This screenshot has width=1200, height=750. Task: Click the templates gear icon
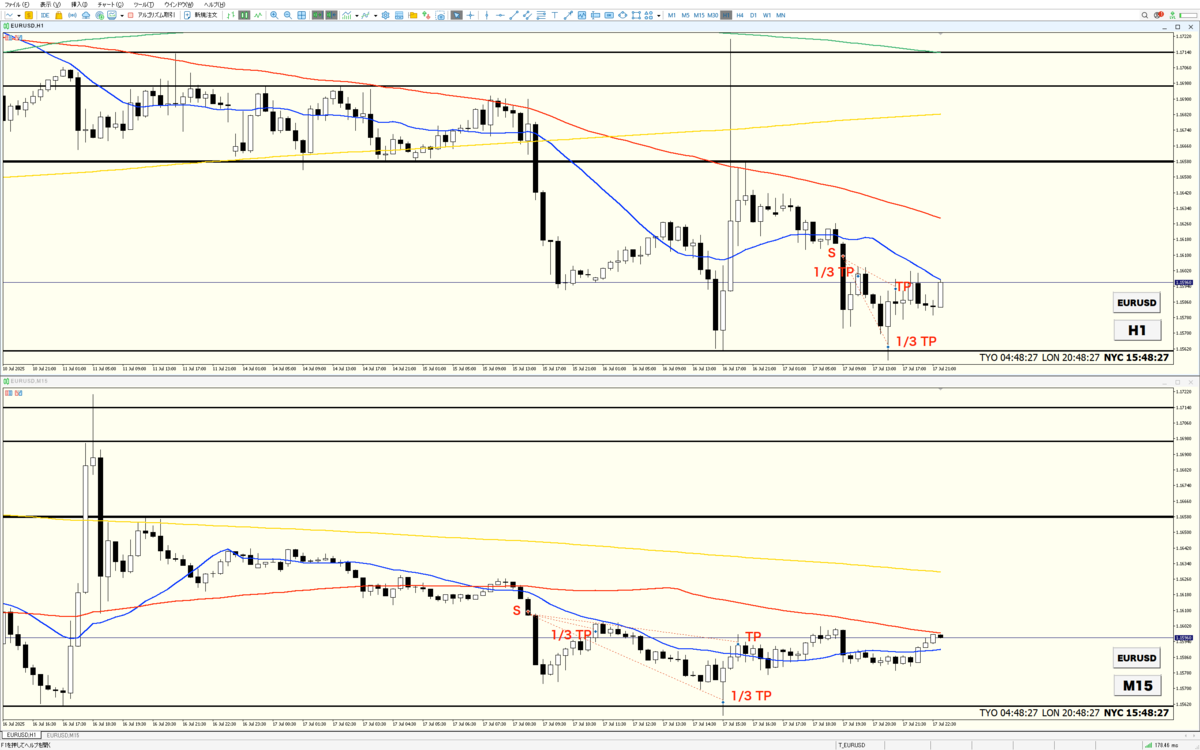[x=386, y=15]
